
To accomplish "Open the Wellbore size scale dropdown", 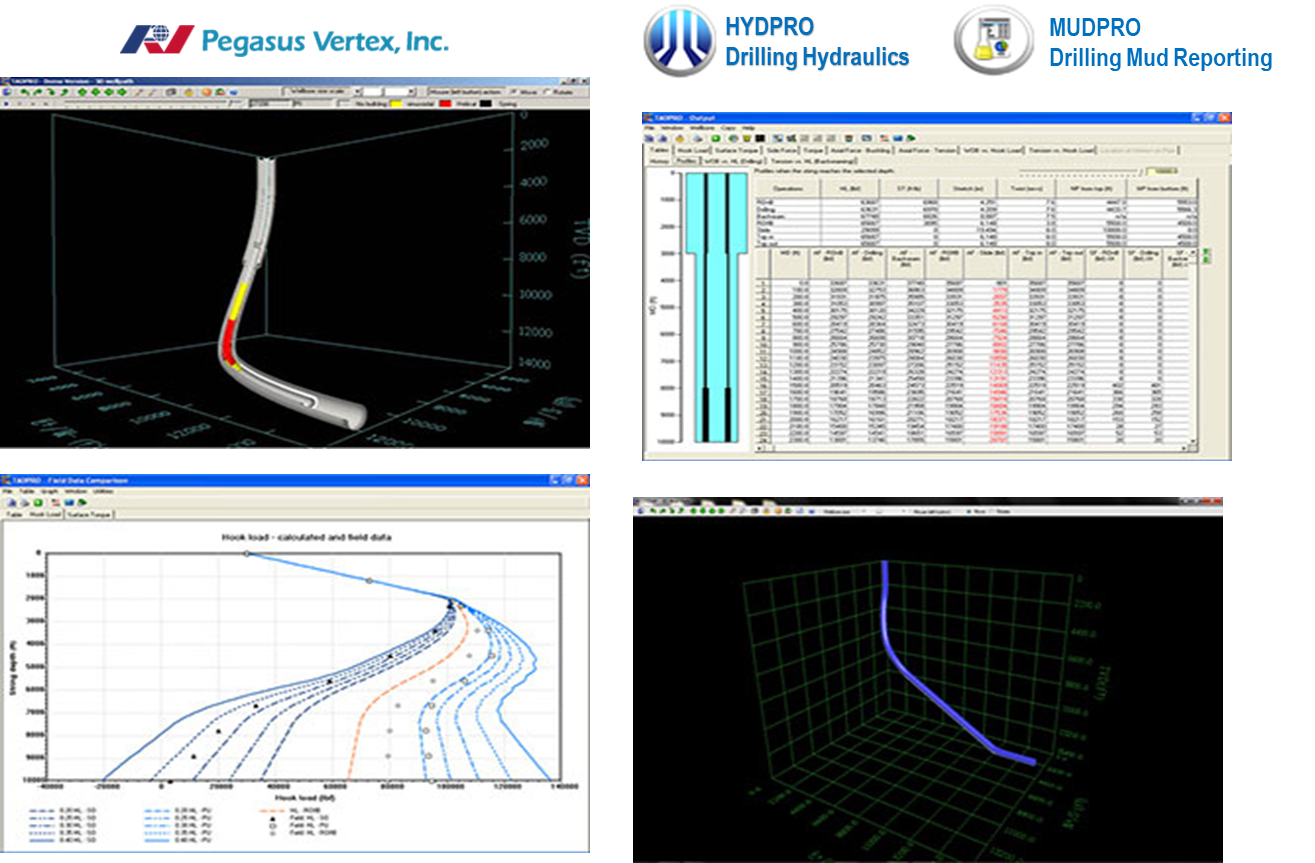I will (x=357, y=90).
